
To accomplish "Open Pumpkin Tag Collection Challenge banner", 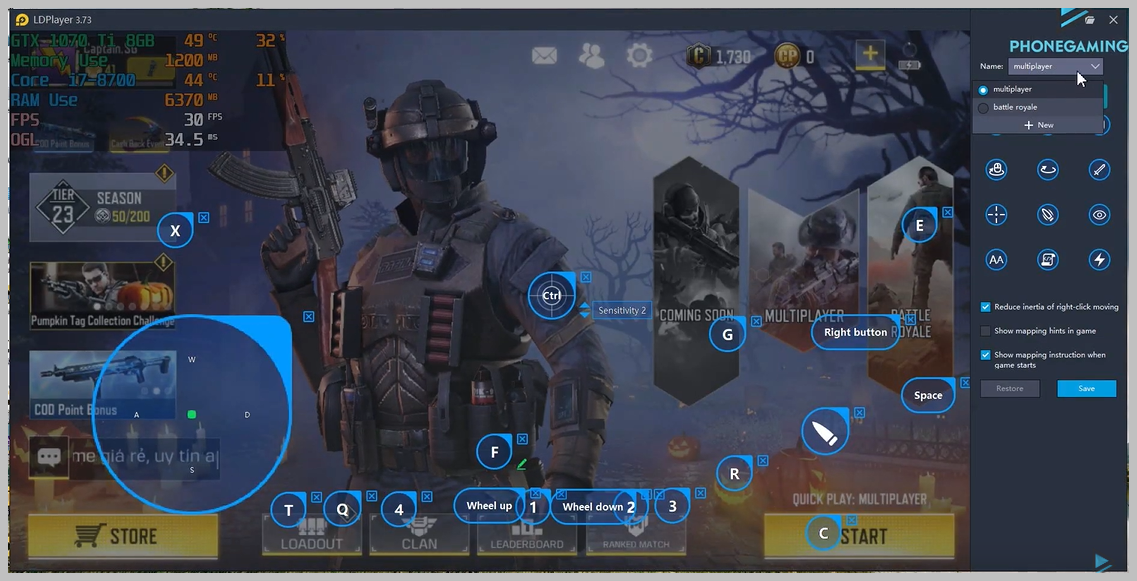I will click(x=102, y=295).
